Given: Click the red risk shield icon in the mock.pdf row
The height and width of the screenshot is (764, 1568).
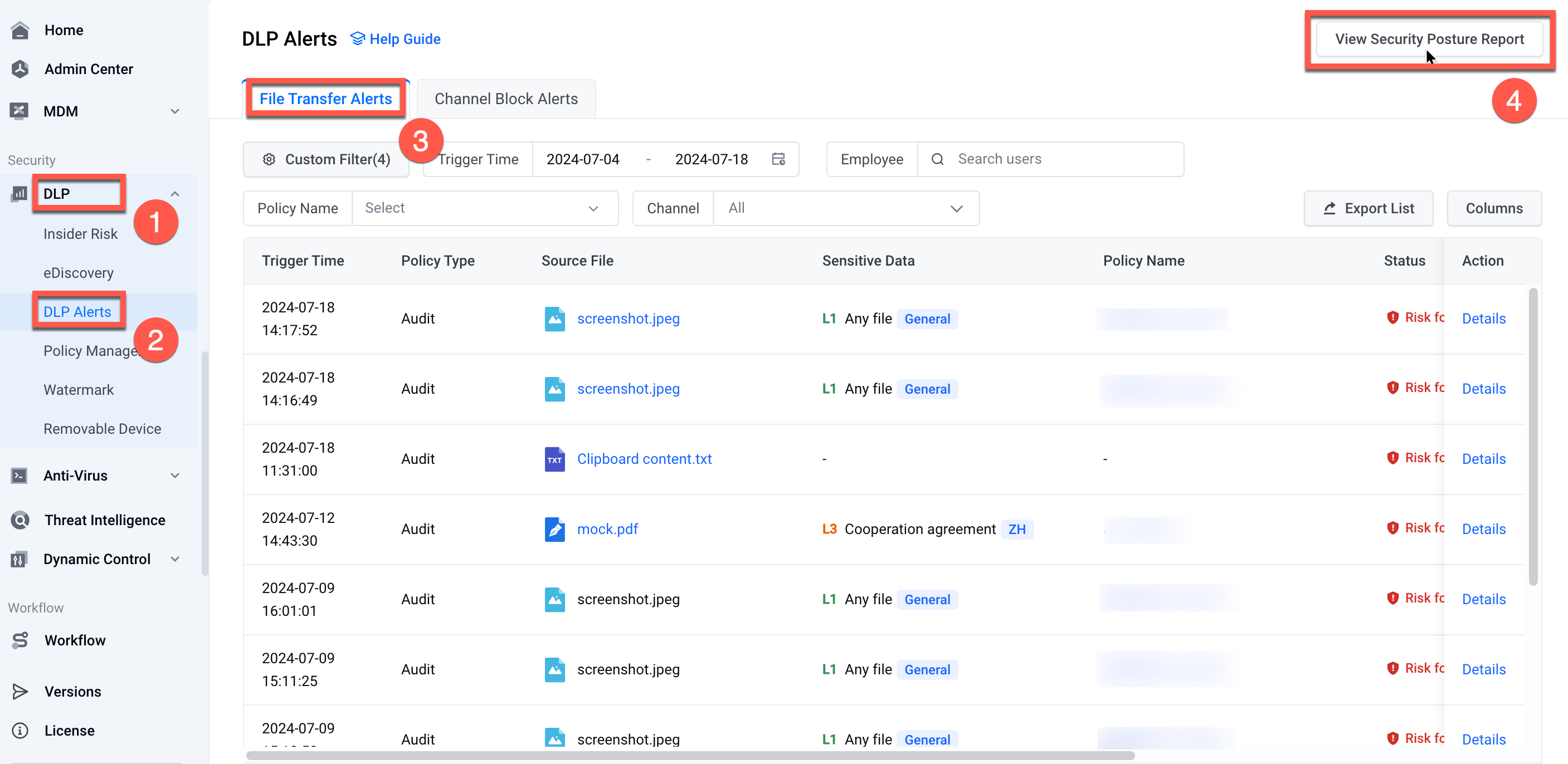Looking at the screenshot, I should point(1392,528).
